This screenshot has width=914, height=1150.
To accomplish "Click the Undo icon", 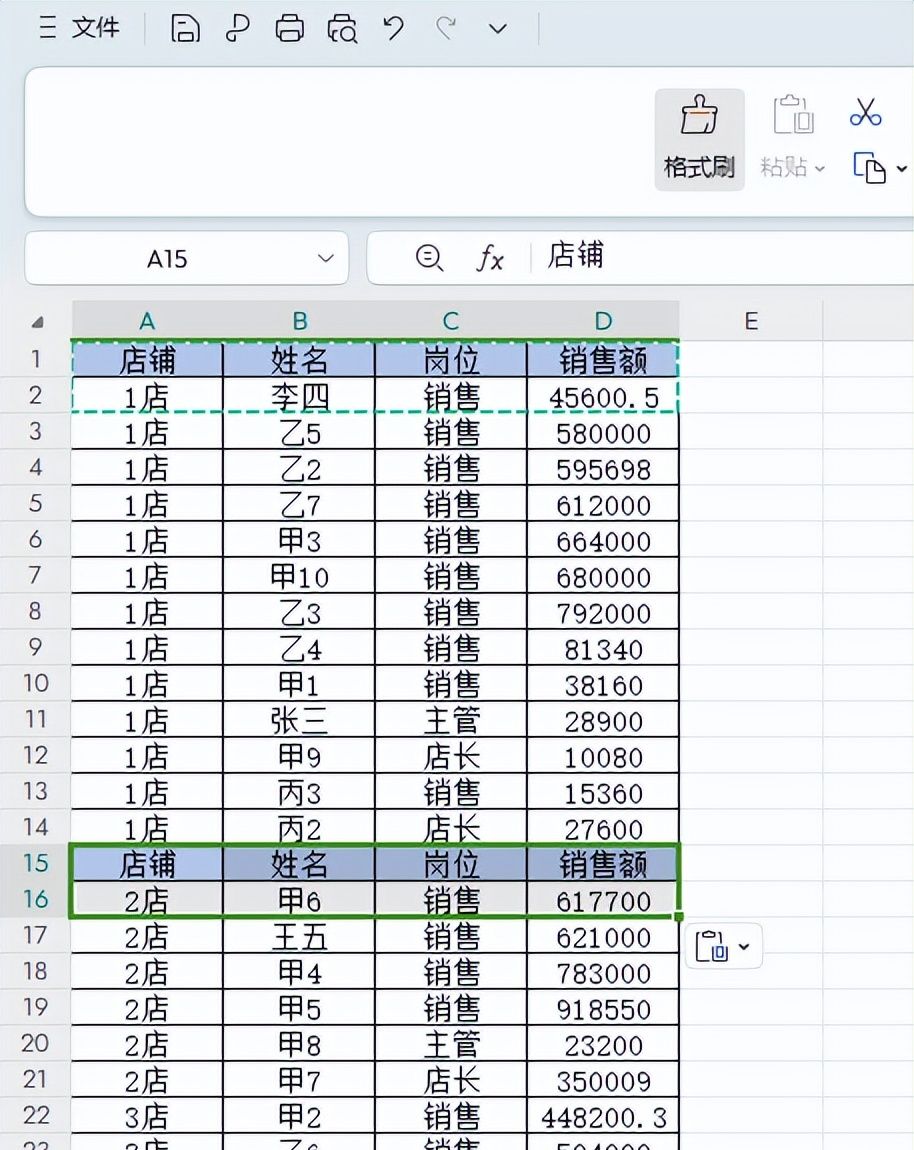I will [x=392, y=30].
